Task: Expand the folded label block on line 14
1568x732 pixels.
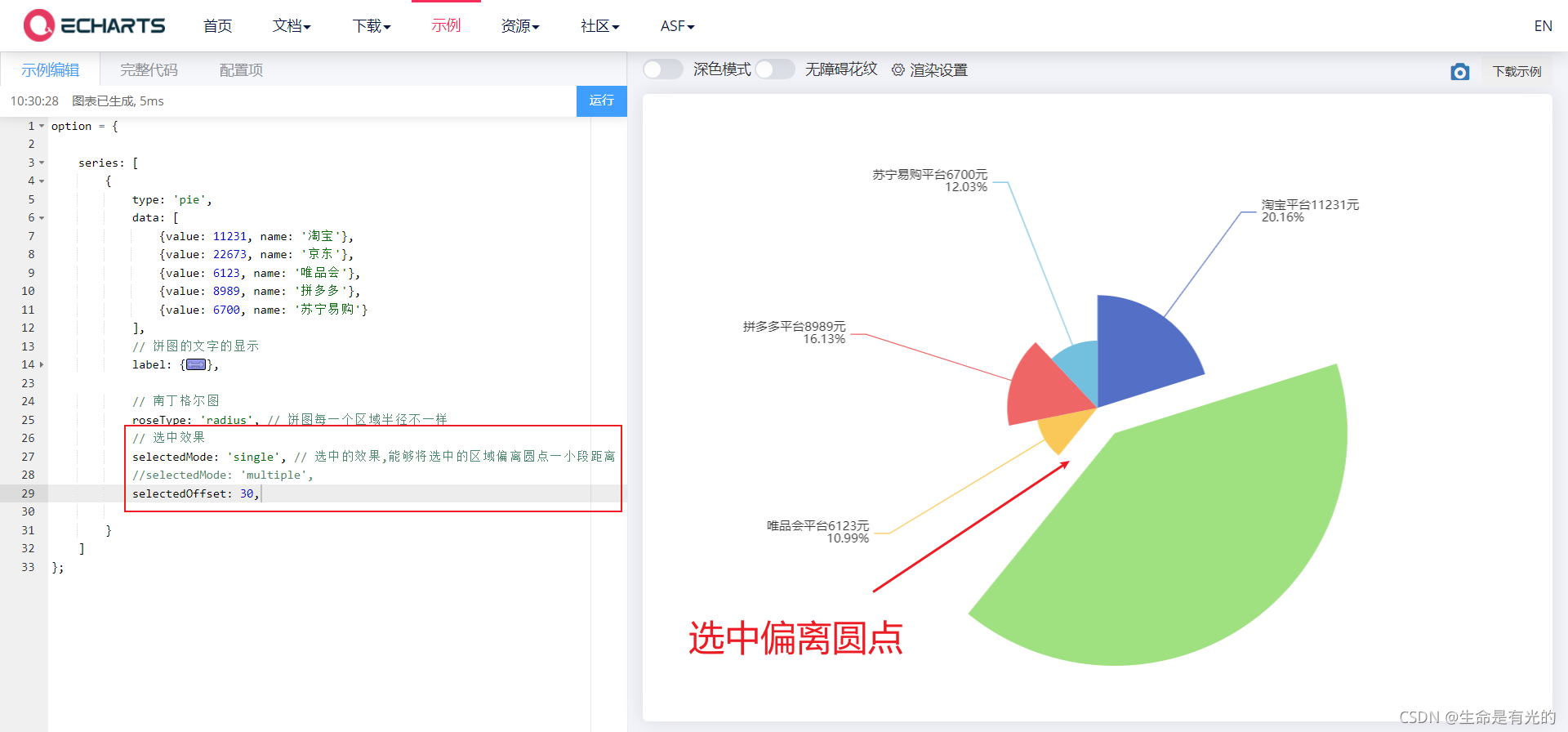Action: pyautogui.click(x=42, y=364)
